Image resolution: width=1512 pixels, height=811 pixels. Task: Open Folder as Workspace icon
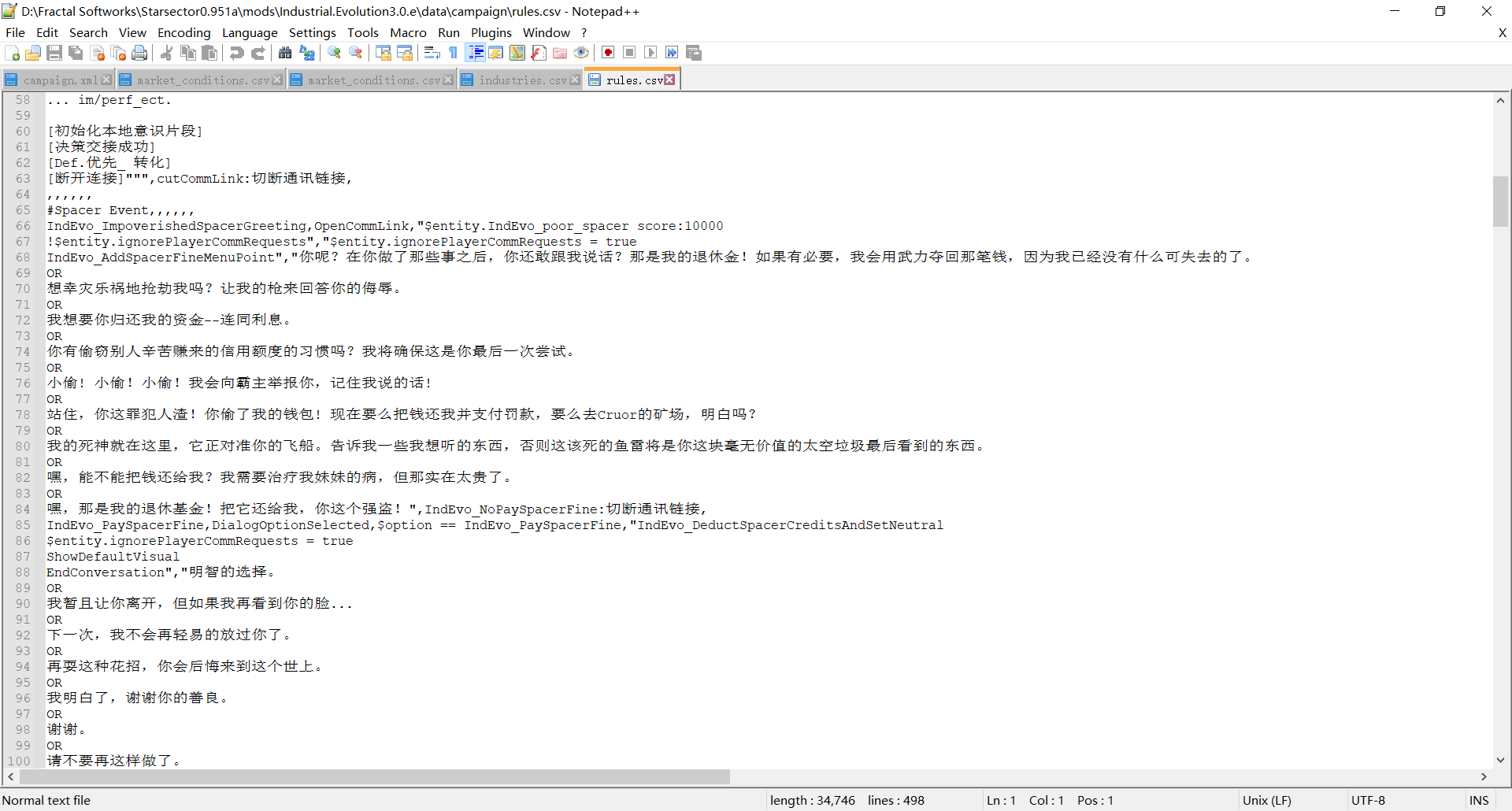560,53
